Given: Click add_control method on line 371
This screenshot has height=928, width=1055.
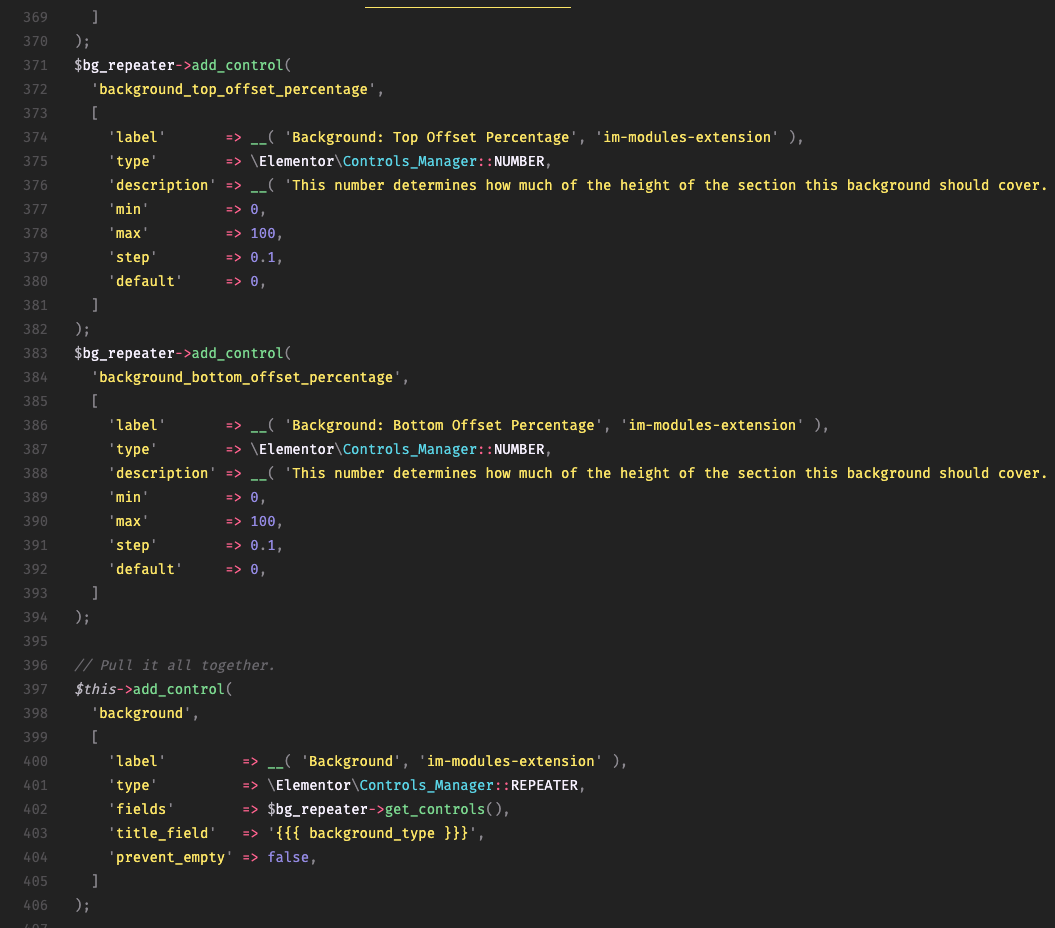Looking at the screenshot, I should (238, 65).
